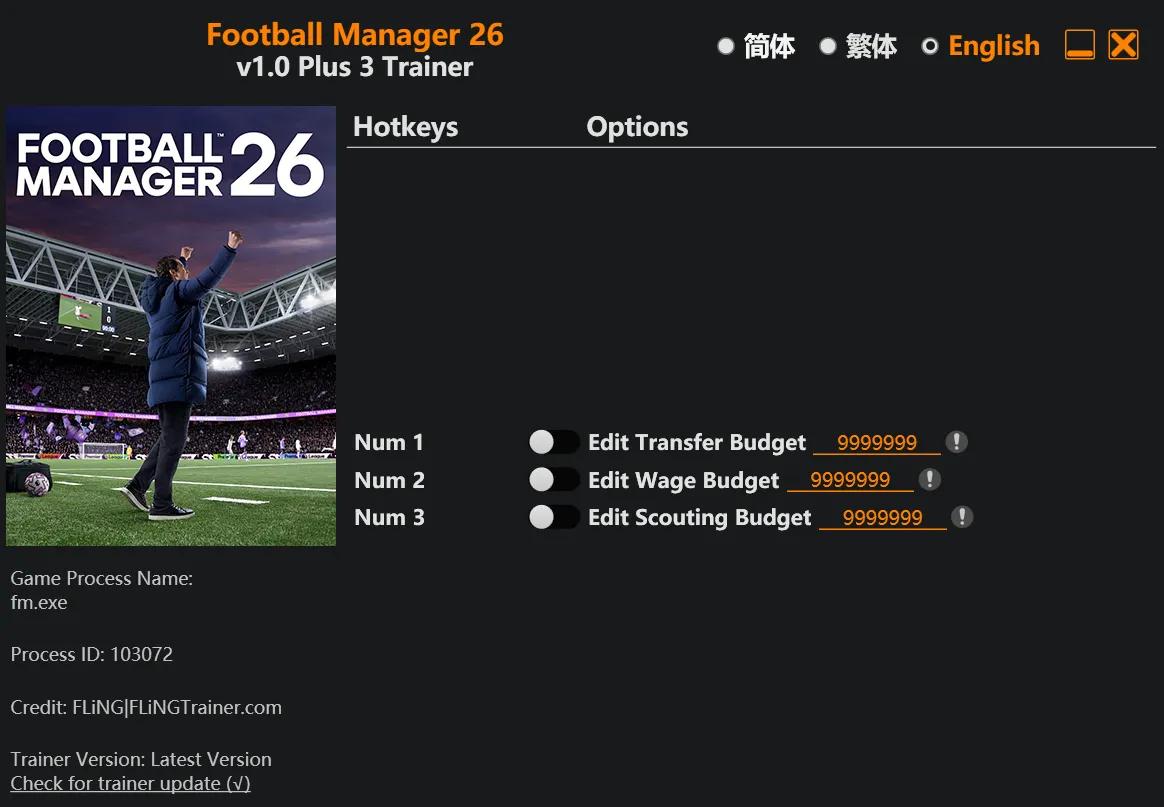
Task: Open the Check for trainer update link
Action: point(130,784)
